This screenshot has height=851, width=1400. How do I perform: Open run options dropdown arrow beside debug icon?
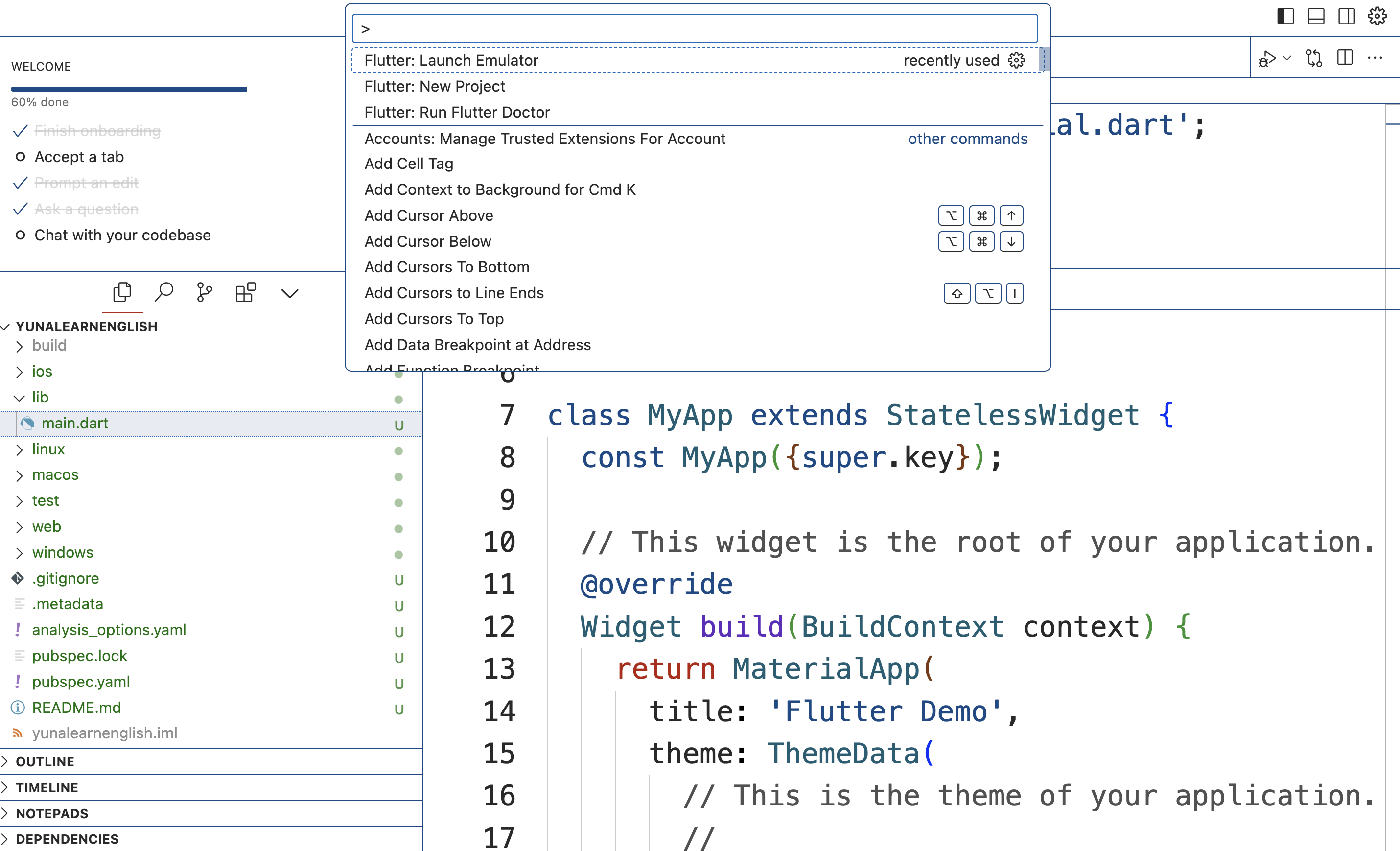pyautogui.click(x=1287, y=58)
